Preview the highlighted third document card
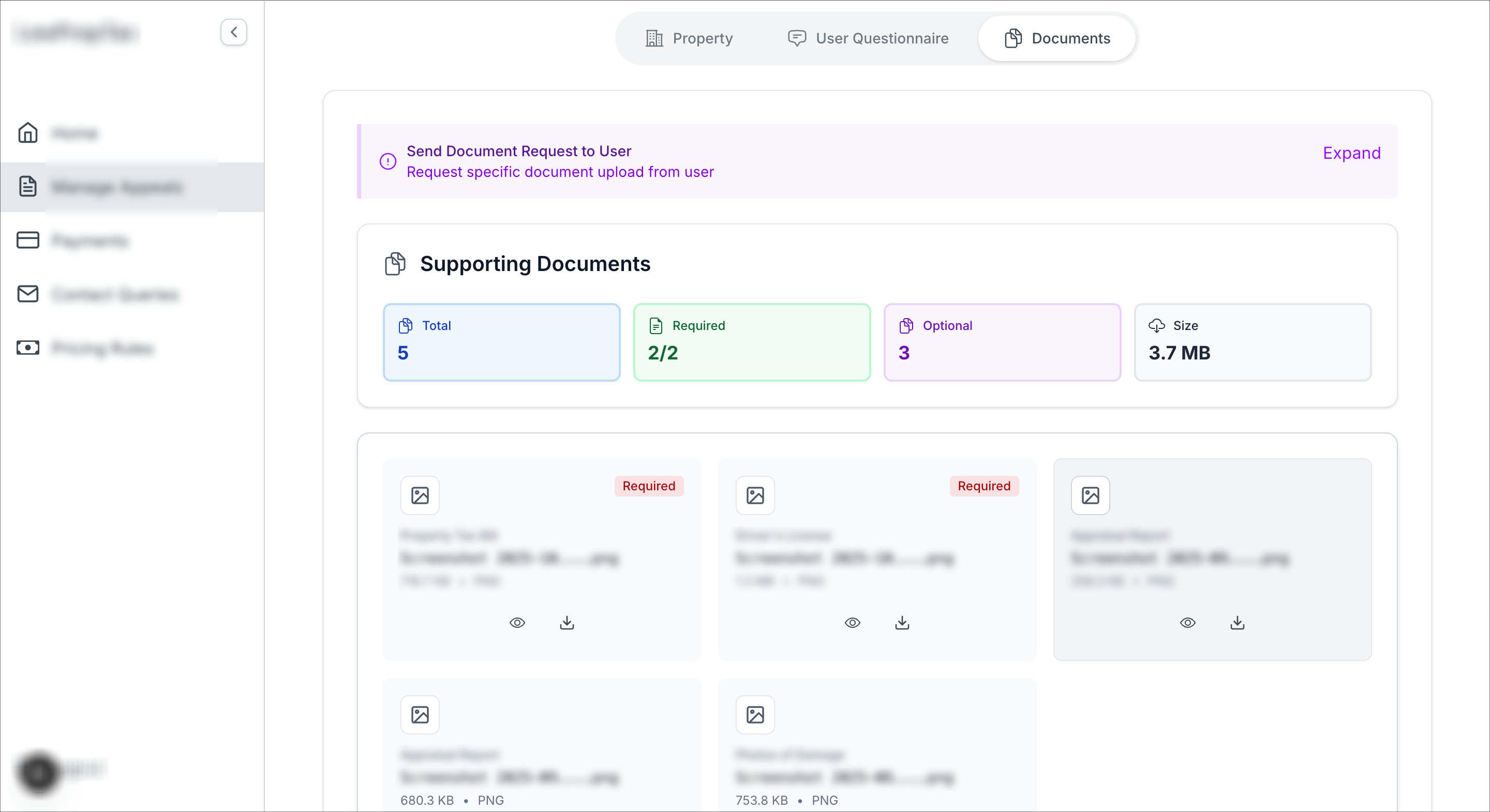Image resolution: width=1490 pixels, height=812 pixels. click(1187, 623)
